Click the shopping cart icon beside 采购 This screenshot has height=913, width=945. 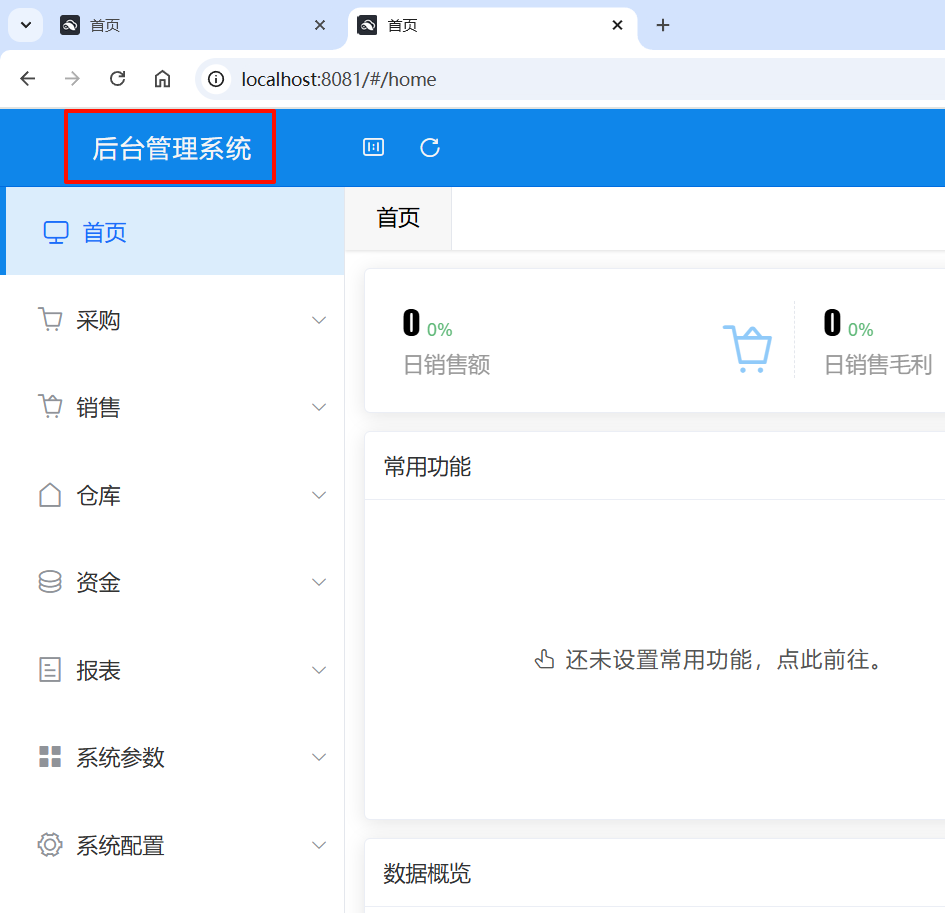49,320
